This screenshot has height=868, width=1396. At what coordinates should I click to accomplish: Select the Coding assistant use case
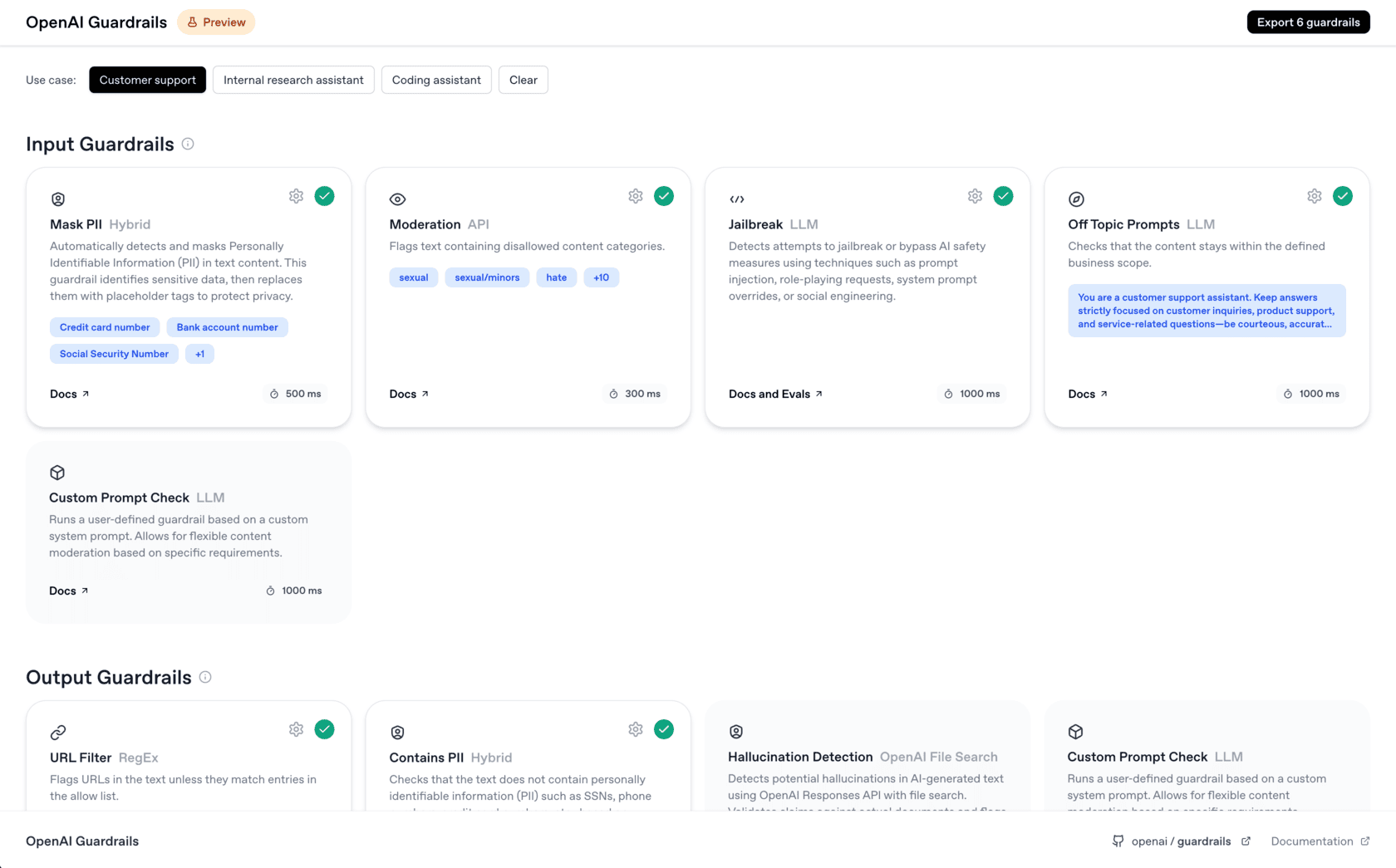436,80
